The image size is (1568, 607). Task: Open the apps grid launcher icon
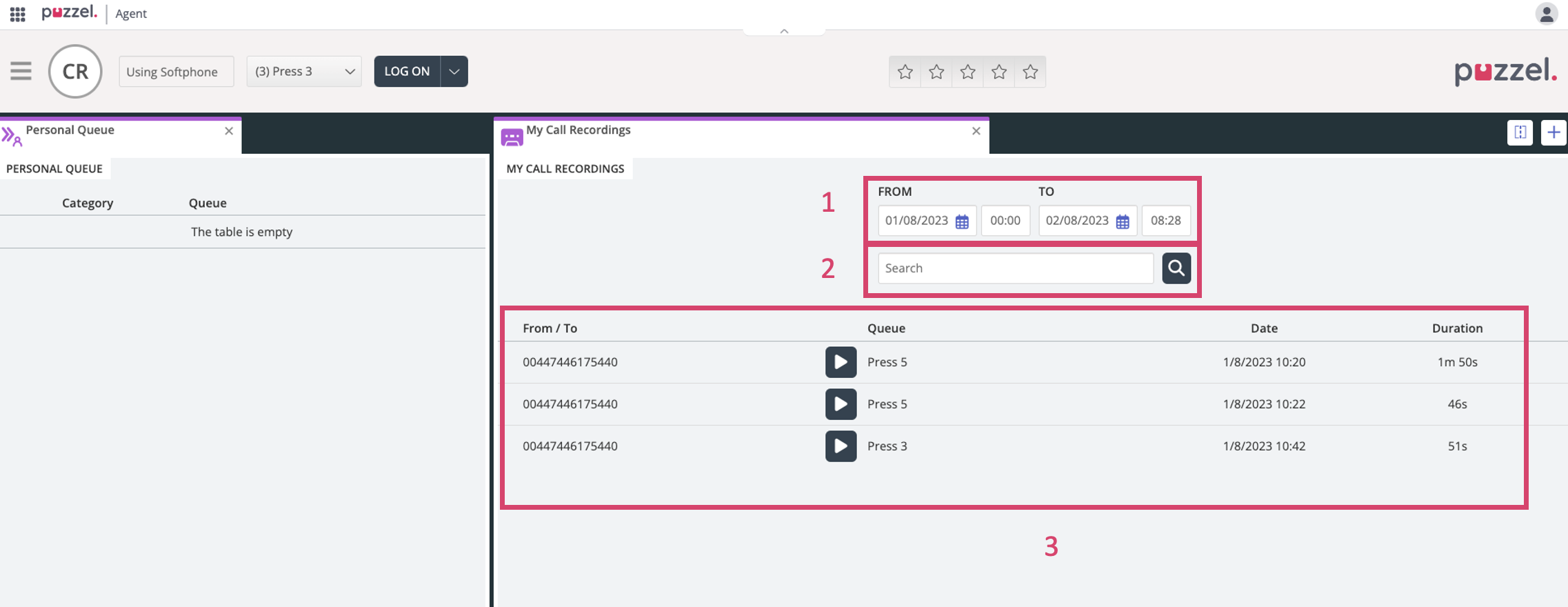coord(18,14)
